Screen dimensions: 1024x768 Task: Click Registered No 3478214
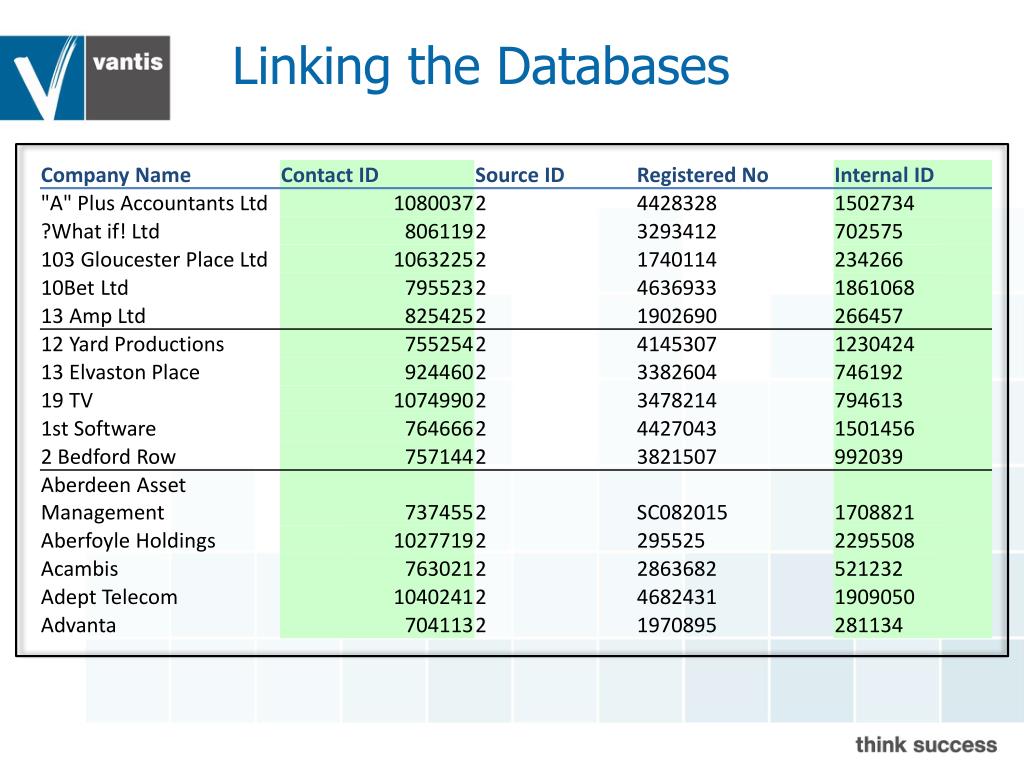point(677,400)
